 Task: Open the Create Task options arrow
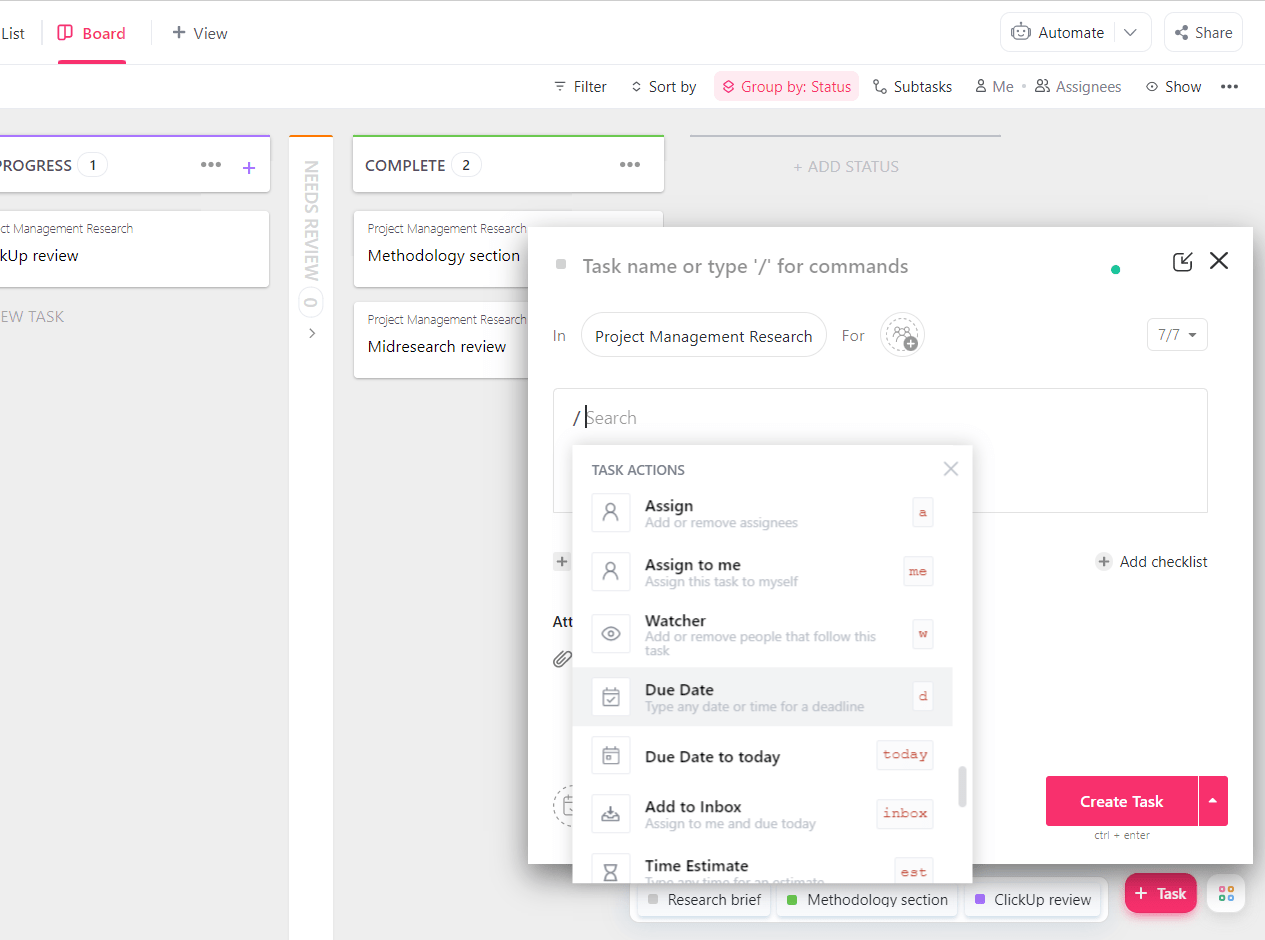[1213, 801]
